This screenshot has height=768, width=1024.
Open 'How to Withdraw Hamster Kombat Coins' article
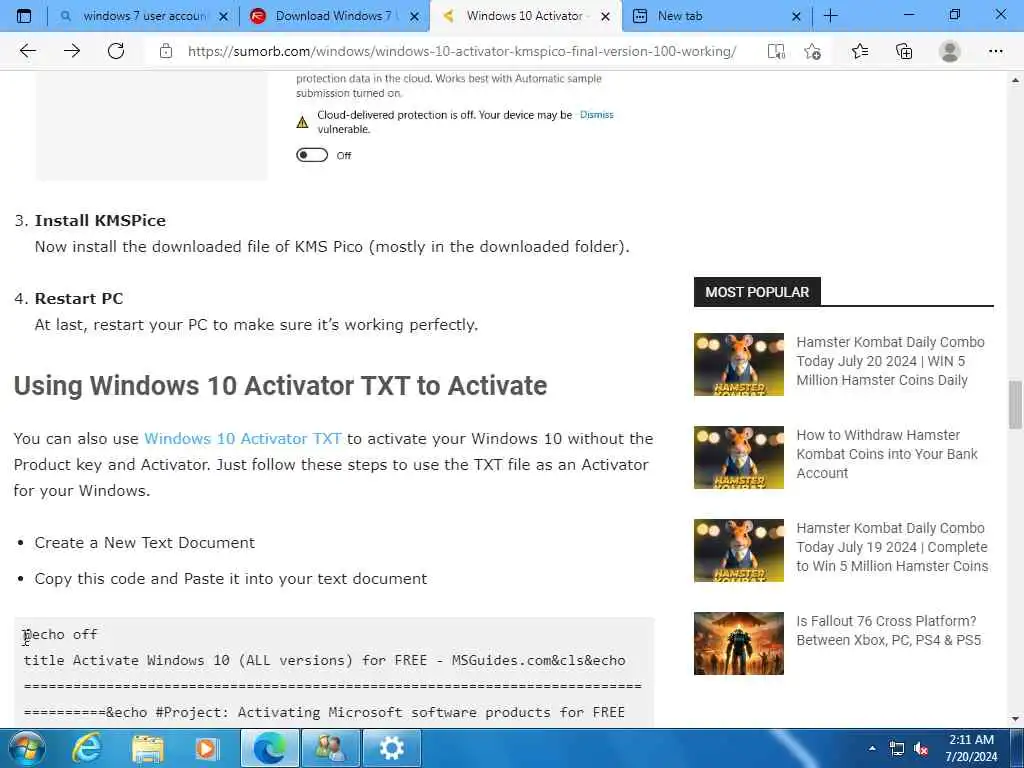tap(887, 454)
